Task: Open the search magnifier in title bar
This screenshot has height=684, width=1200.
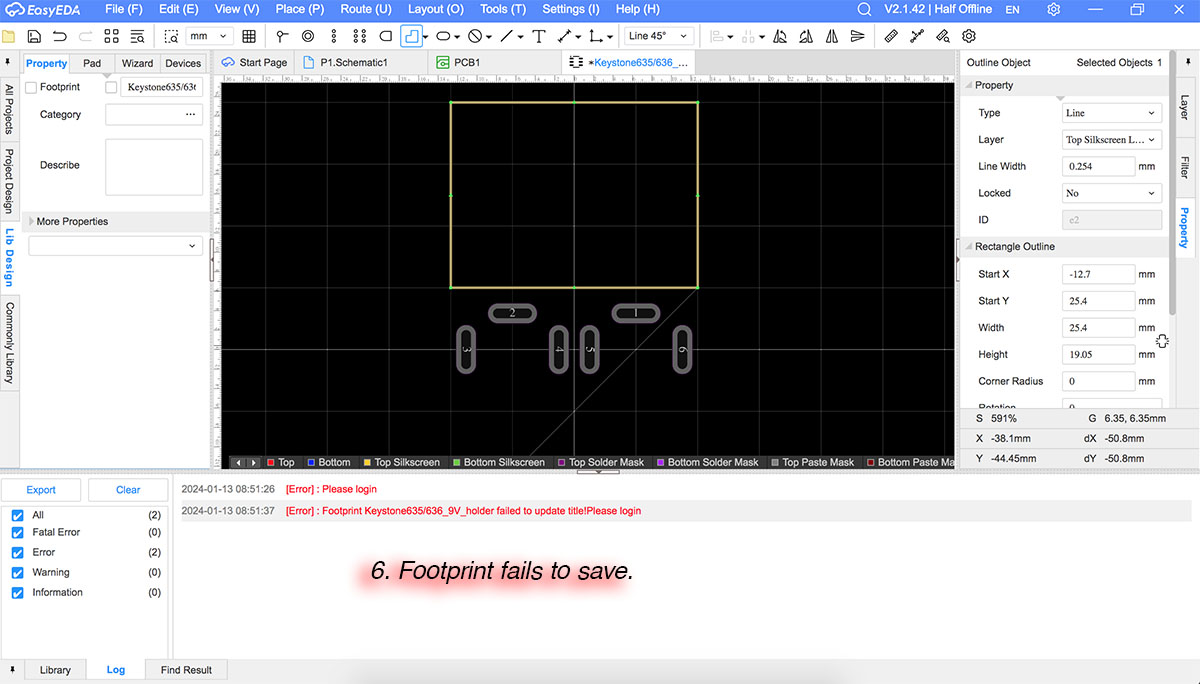Action: [x=865, y=9]
